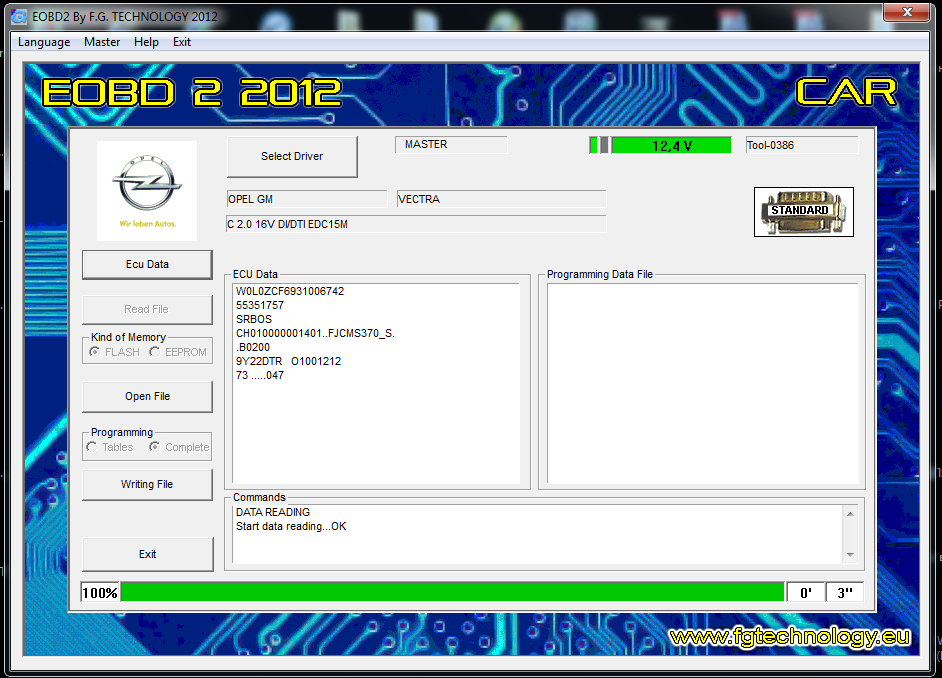Click the Ecu Data button
This screenshot has width=942, height=678.
click(x=147, y=264)
